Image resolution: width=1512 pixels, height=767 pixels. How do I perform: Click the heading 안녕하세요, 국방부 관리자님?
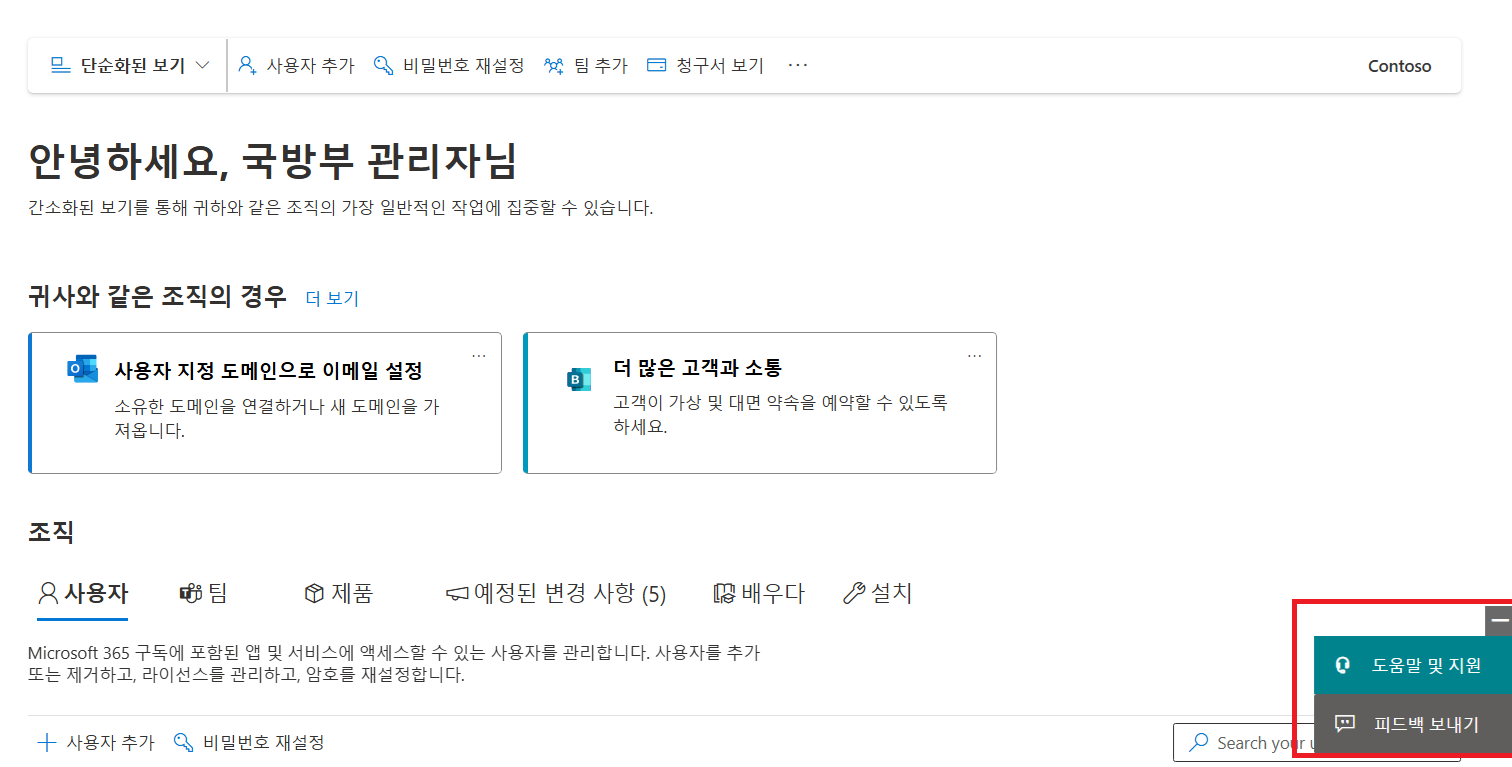coord(273,163)
